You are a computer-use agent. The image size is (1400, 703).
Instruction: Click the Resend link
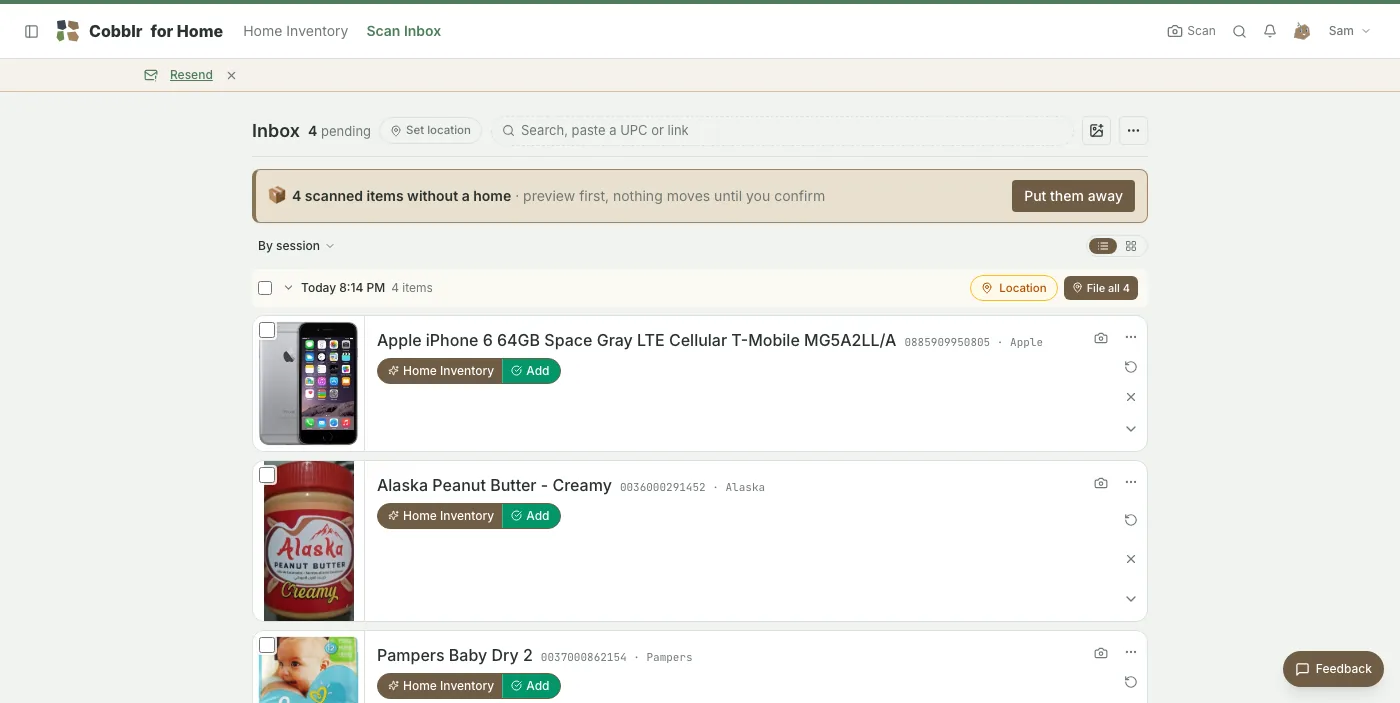click(x=191, y=75)
